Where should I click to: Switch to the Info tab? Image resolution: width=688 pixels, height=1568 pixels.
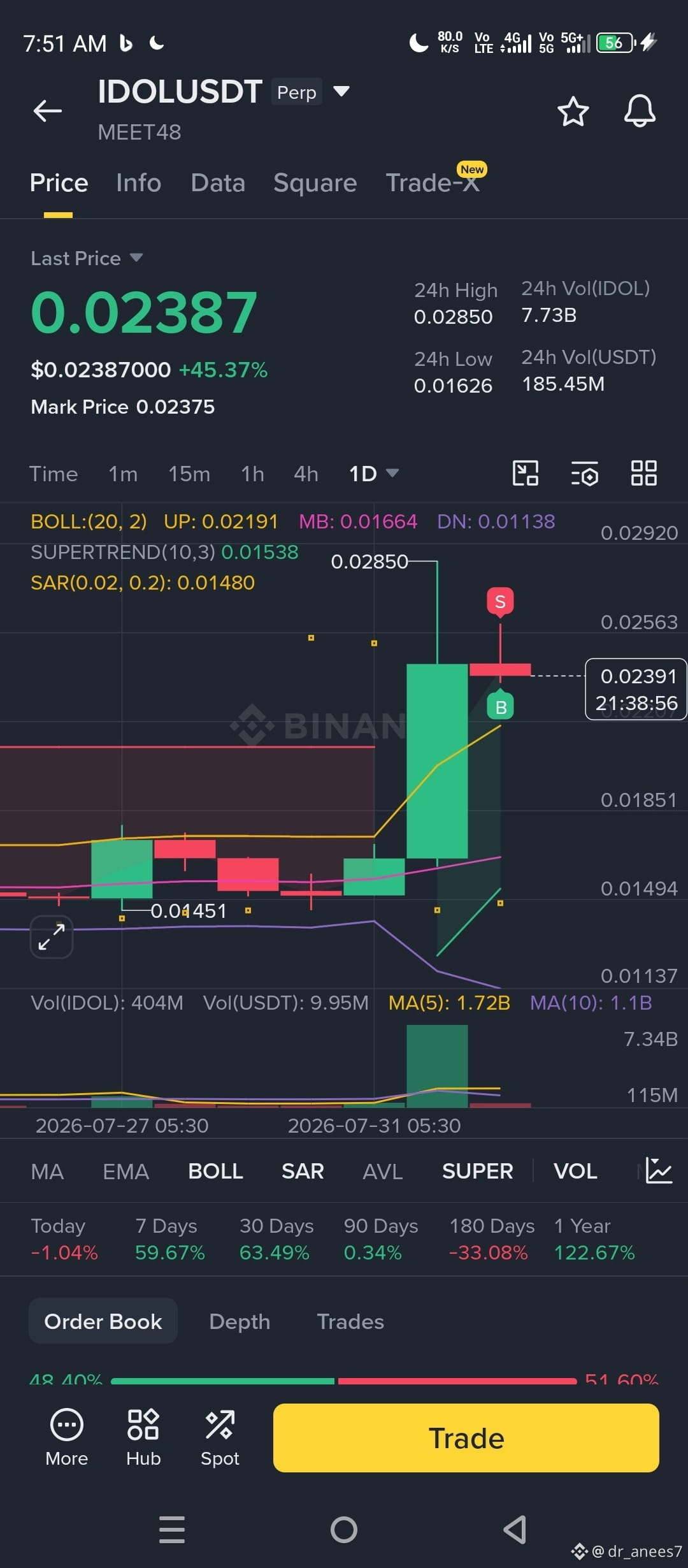[x=139, y=183]
